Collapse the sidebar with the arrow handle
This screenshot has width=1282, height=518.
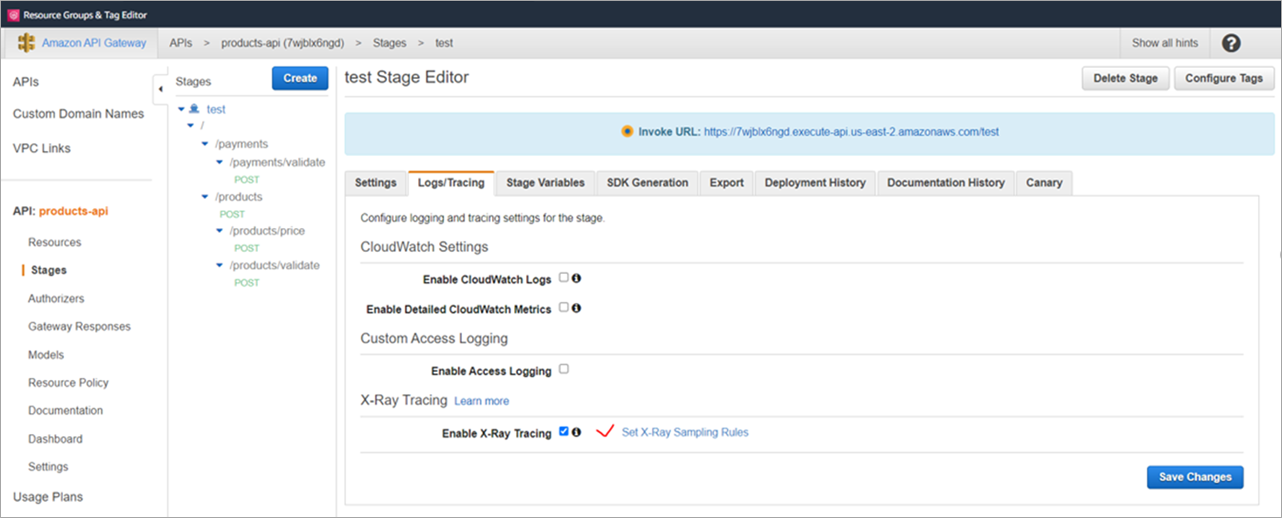[161, 89]
